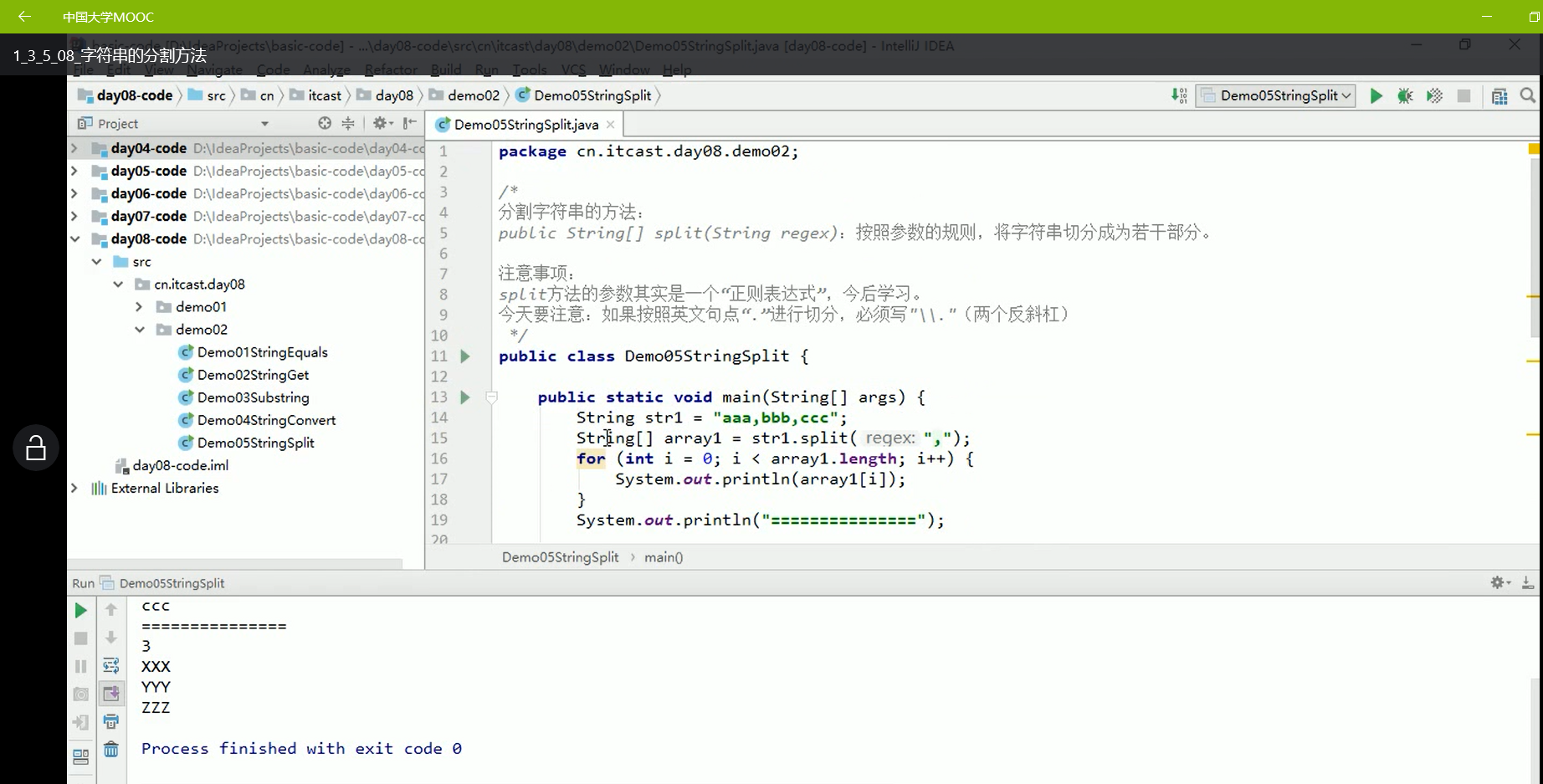This screenshot has height=784, width=1543.
Task: Click Dump Threads camera icon
Action: point(80,694)
